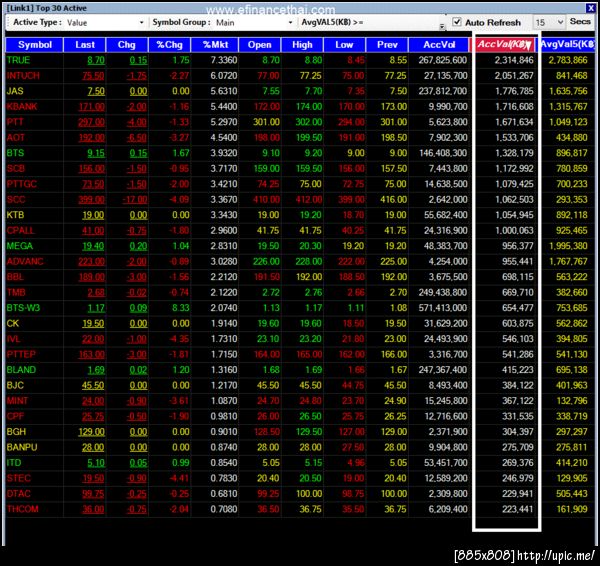Click TRUE's last price 8.70
The height and width of the screenshot is (566, 600).
point(96,60)
